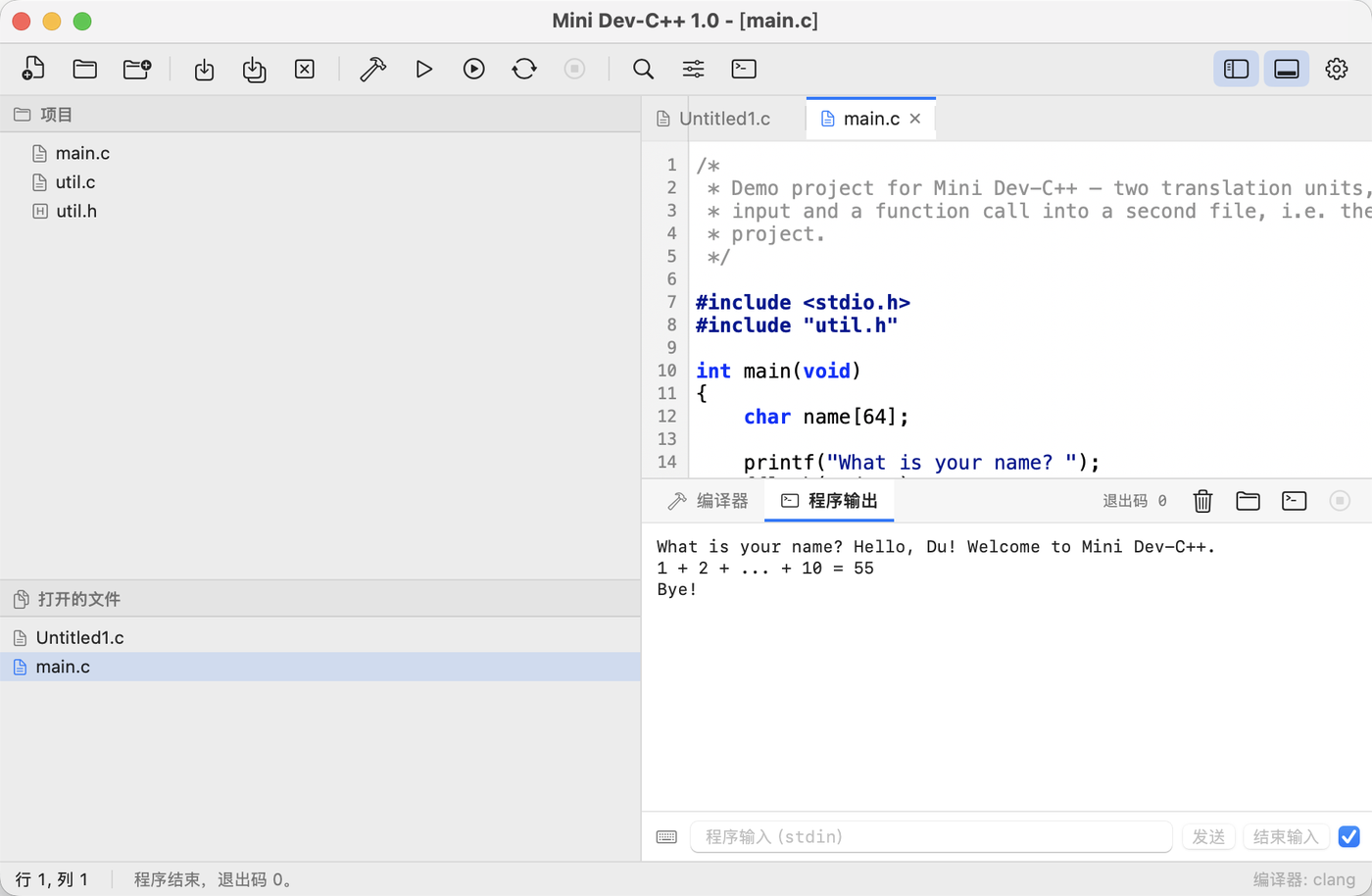
Task: Open working folder from output panel
Action: [x=1248, y=501]
